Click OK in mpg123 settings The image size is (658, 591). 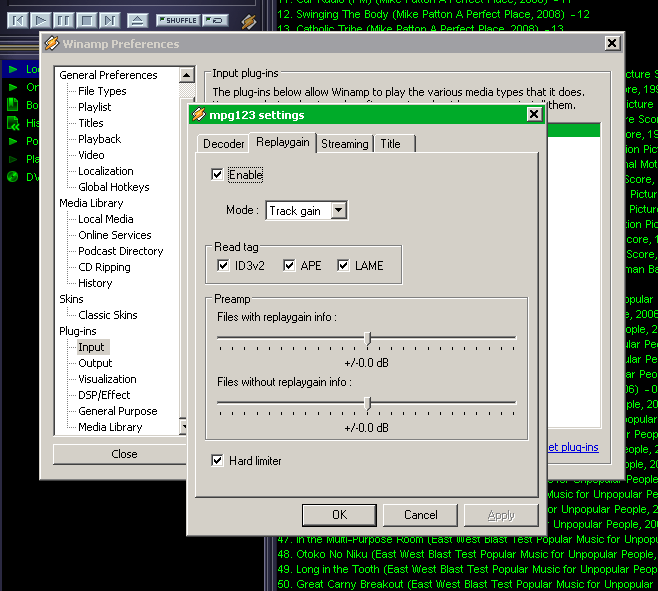click(339, 515)
